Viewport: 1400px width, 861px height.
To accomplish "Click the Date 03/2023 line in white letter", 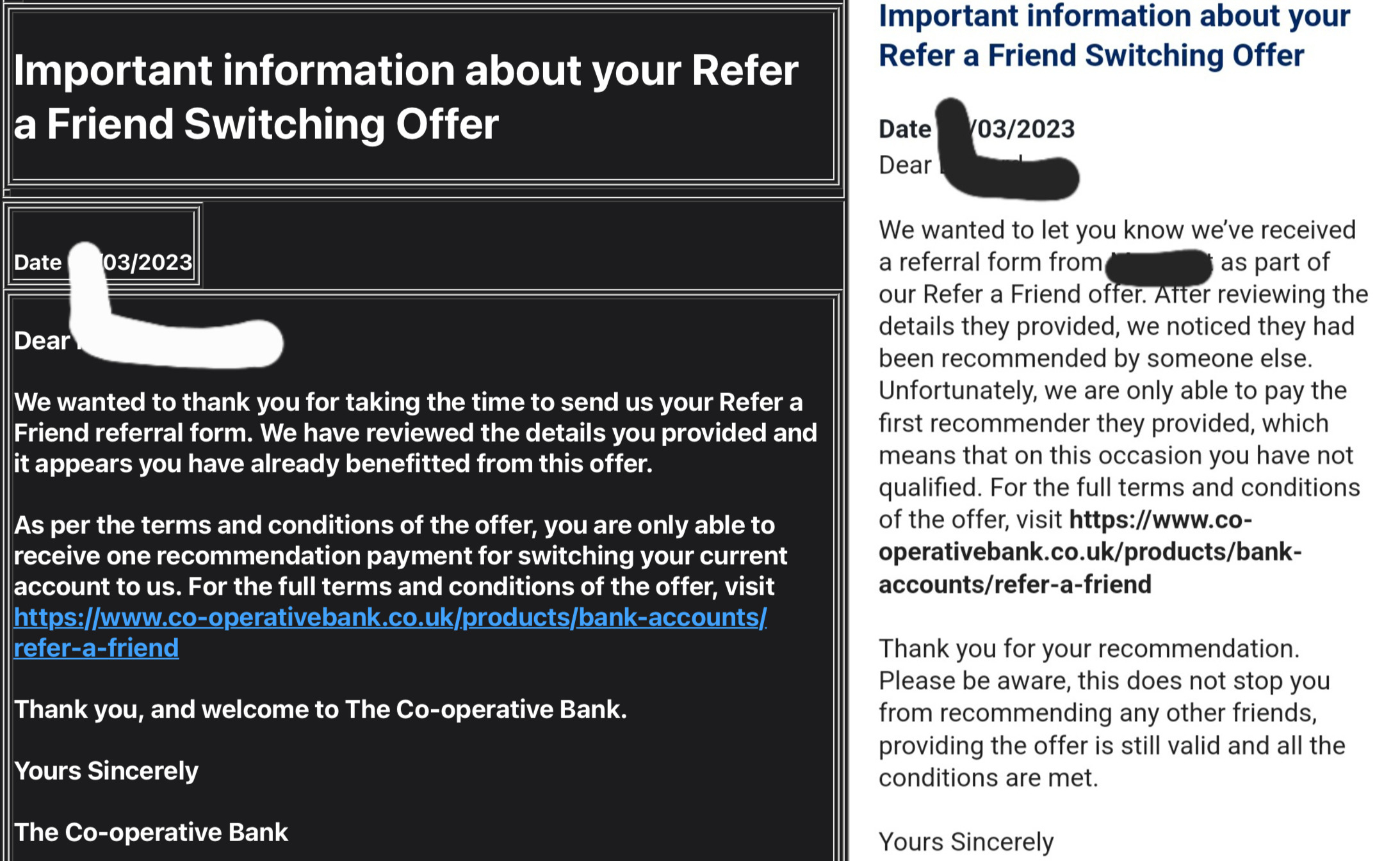I will [x=977, y=129].
